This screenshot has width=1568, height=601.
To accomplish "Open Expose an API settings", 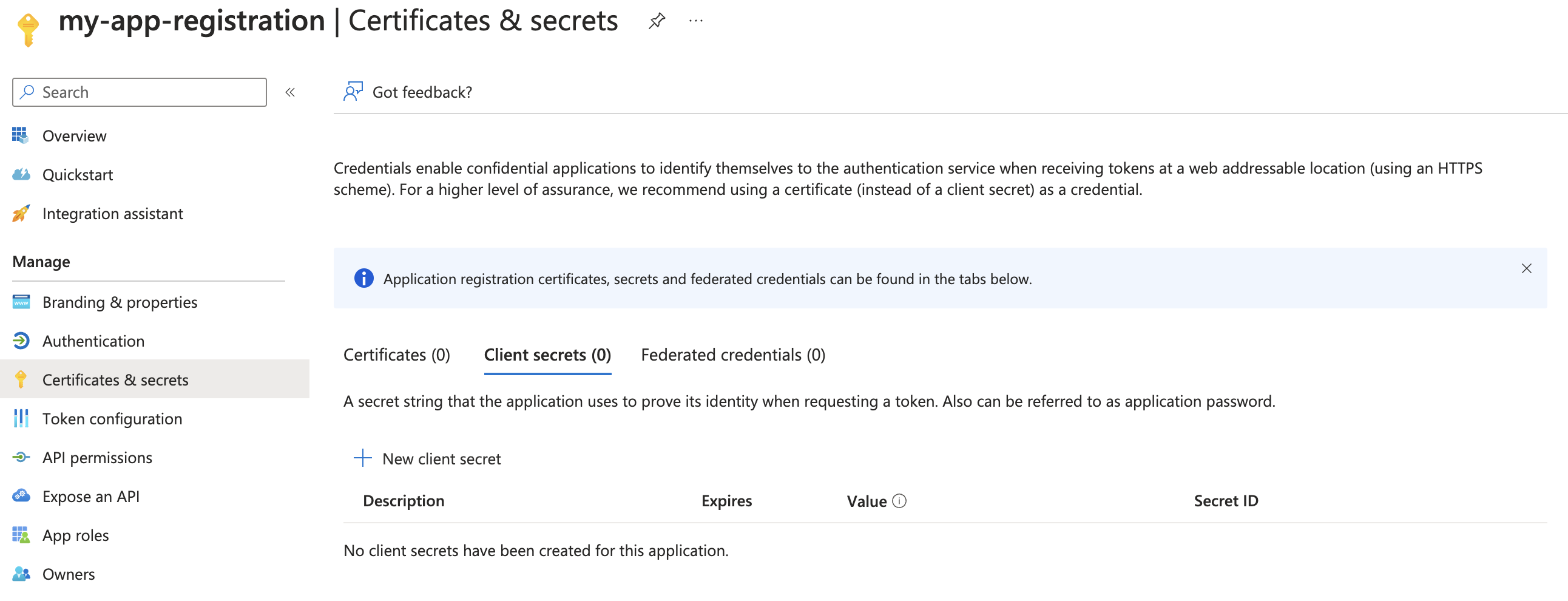I will point(90,496).
